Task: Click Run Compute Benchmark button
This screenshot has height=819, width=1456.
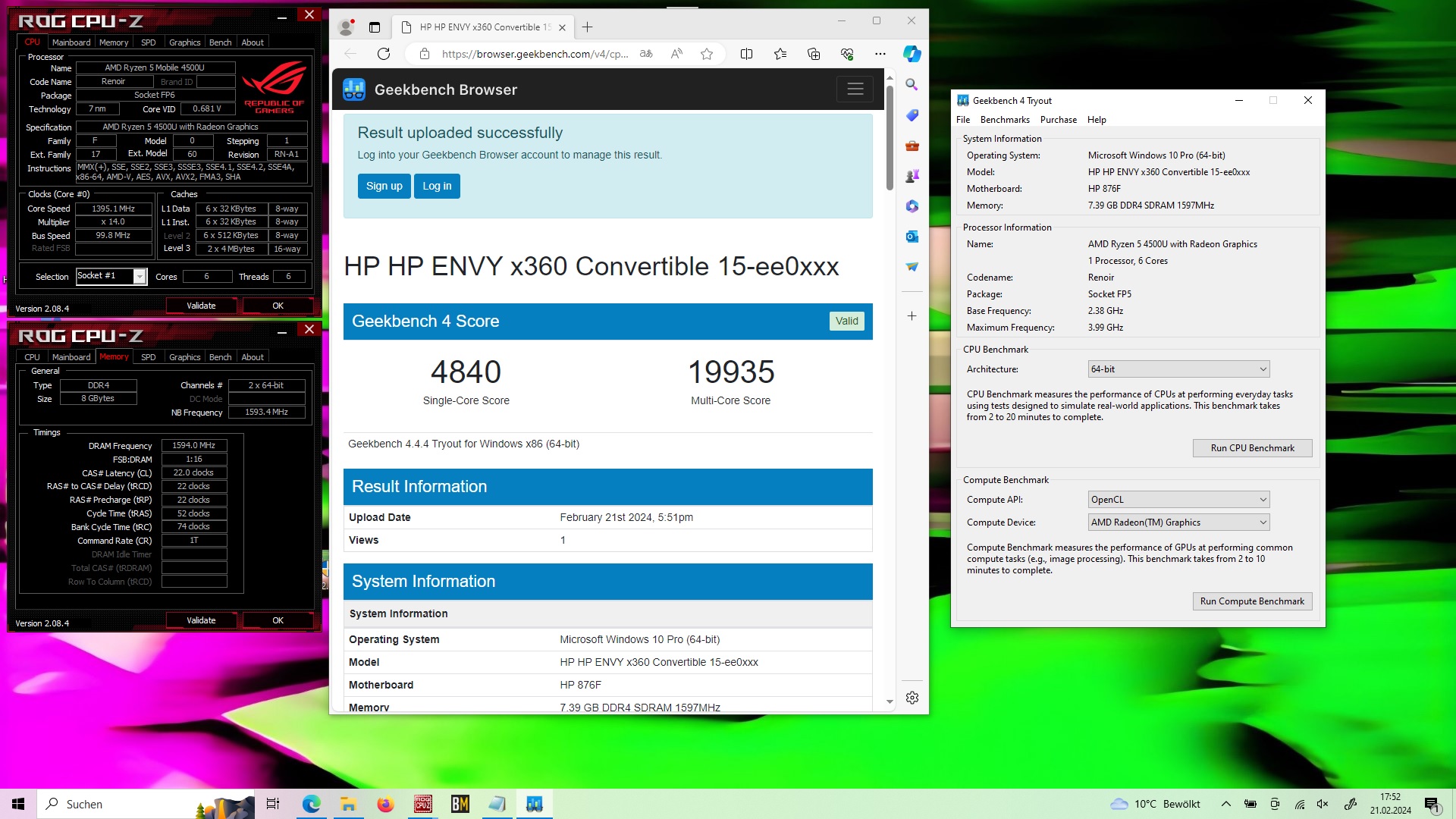Action: pyautogui.click(x=1253, y=601)
